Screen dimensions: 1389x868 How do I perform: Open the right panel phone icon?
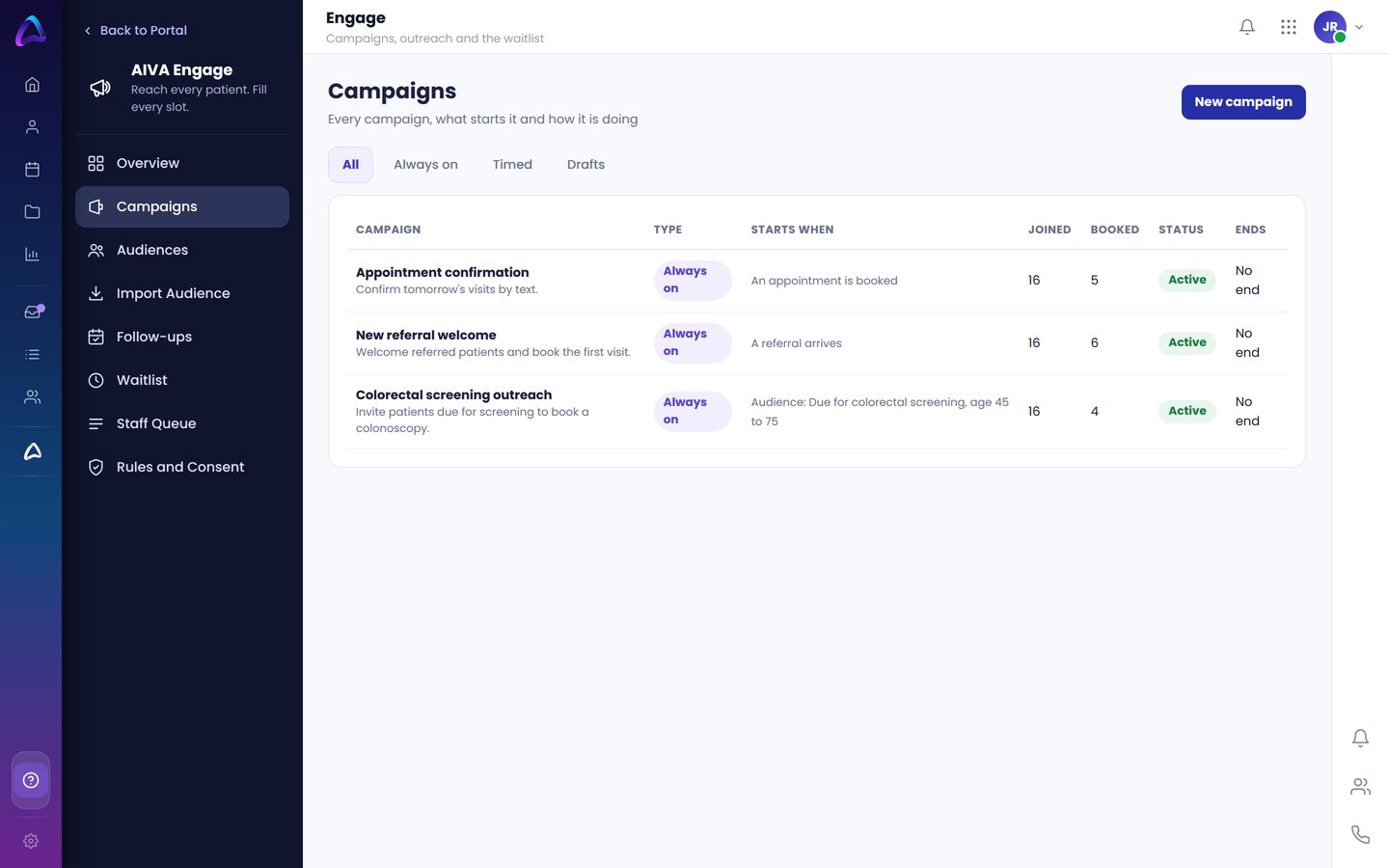[x=1360, y=835]
